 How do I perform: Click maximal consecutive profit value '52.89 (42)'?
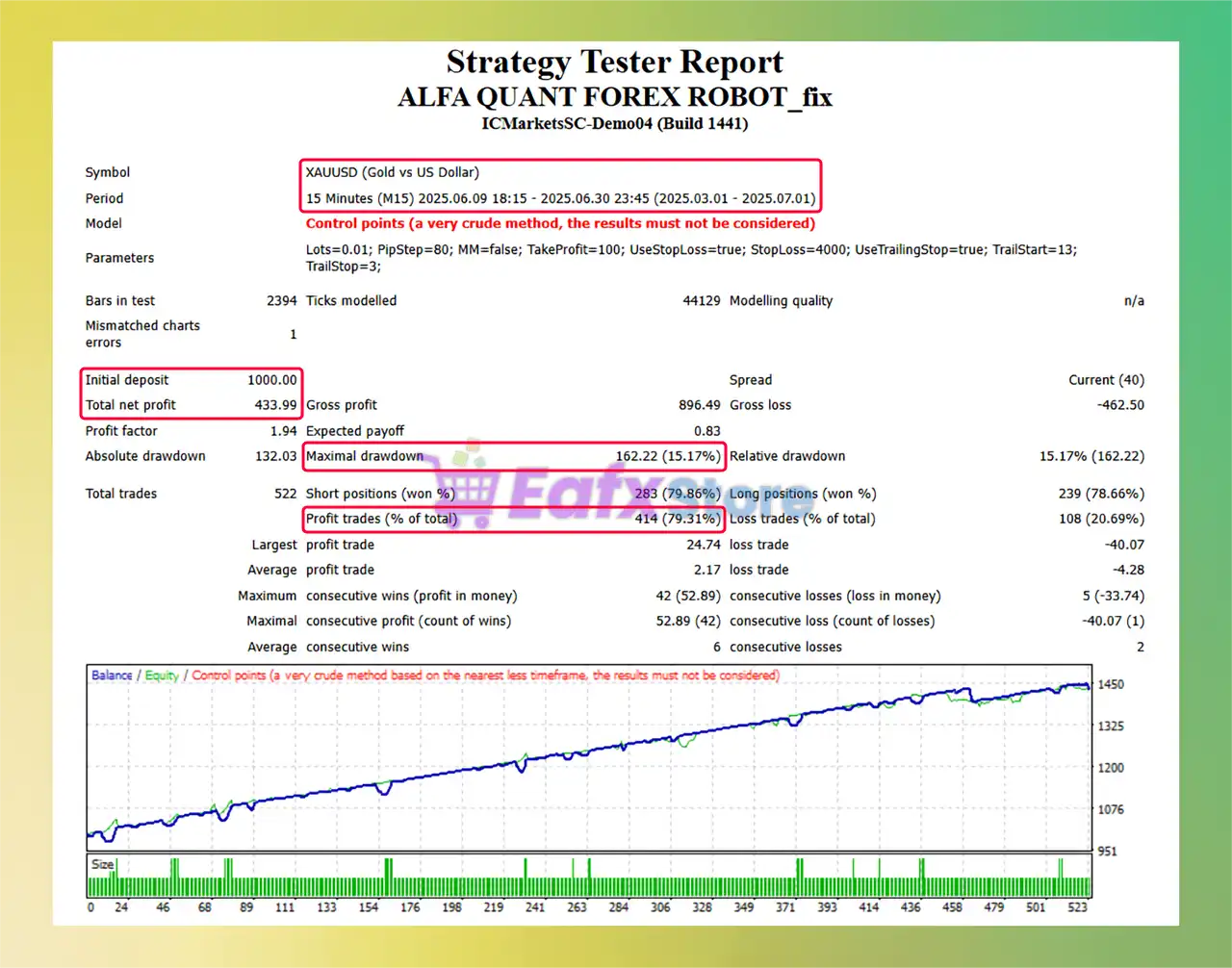[687, 621]
